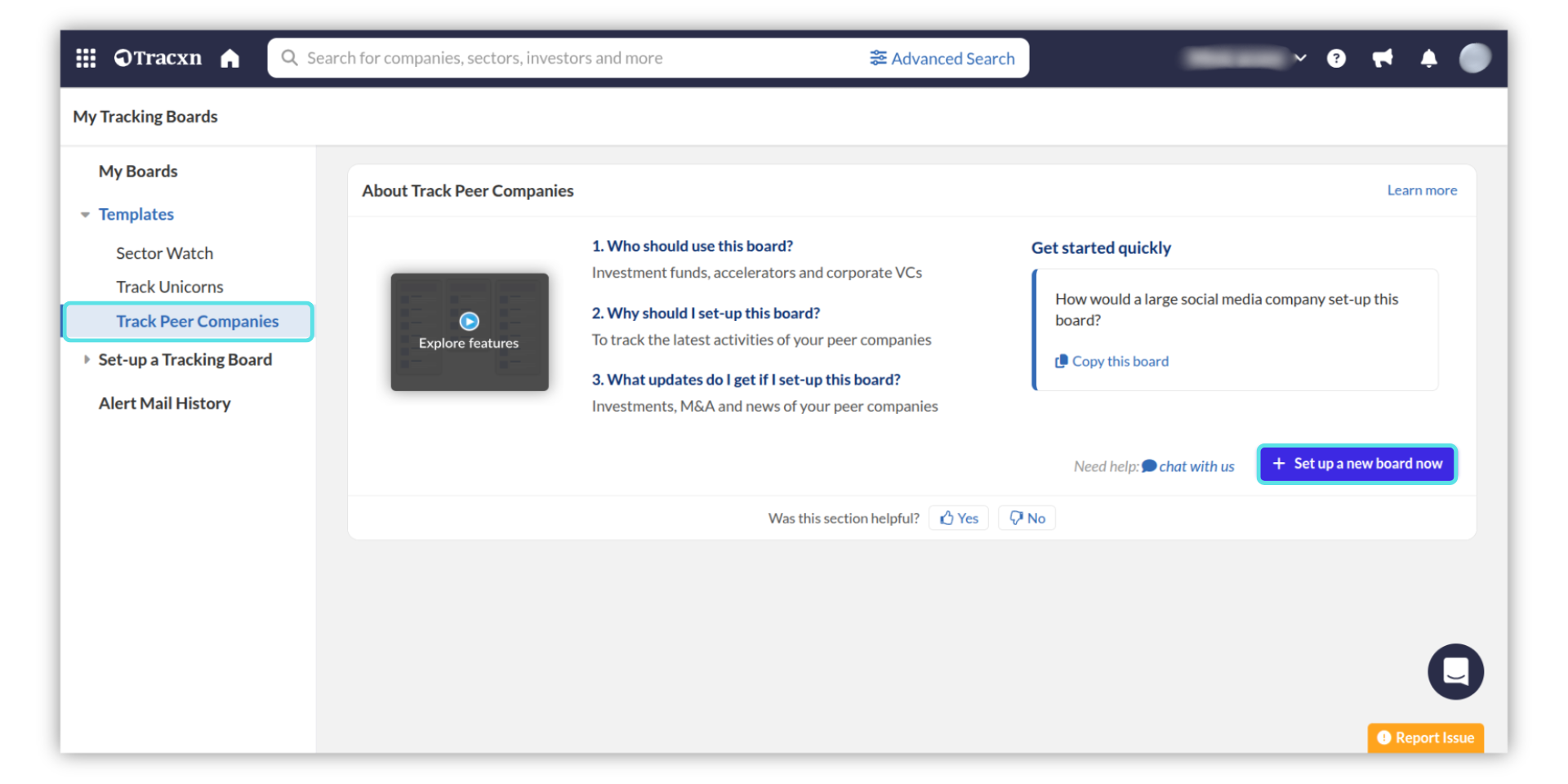Collapse the Templates section
1568x784 pixels.
point(86,215)
